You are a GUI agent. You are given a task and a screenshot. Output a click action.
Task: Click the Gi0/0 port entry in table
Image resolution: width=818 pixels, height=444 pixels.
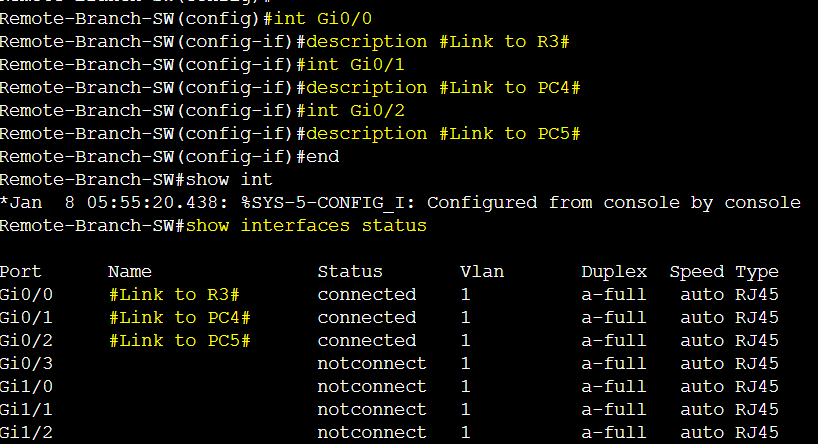click(26, 294)
